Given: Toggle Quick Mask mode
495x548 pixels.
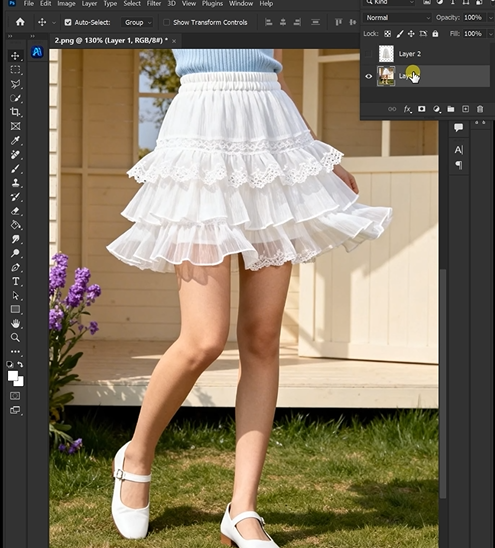Looking at the screenshot, I should click(x=15, y=396).
